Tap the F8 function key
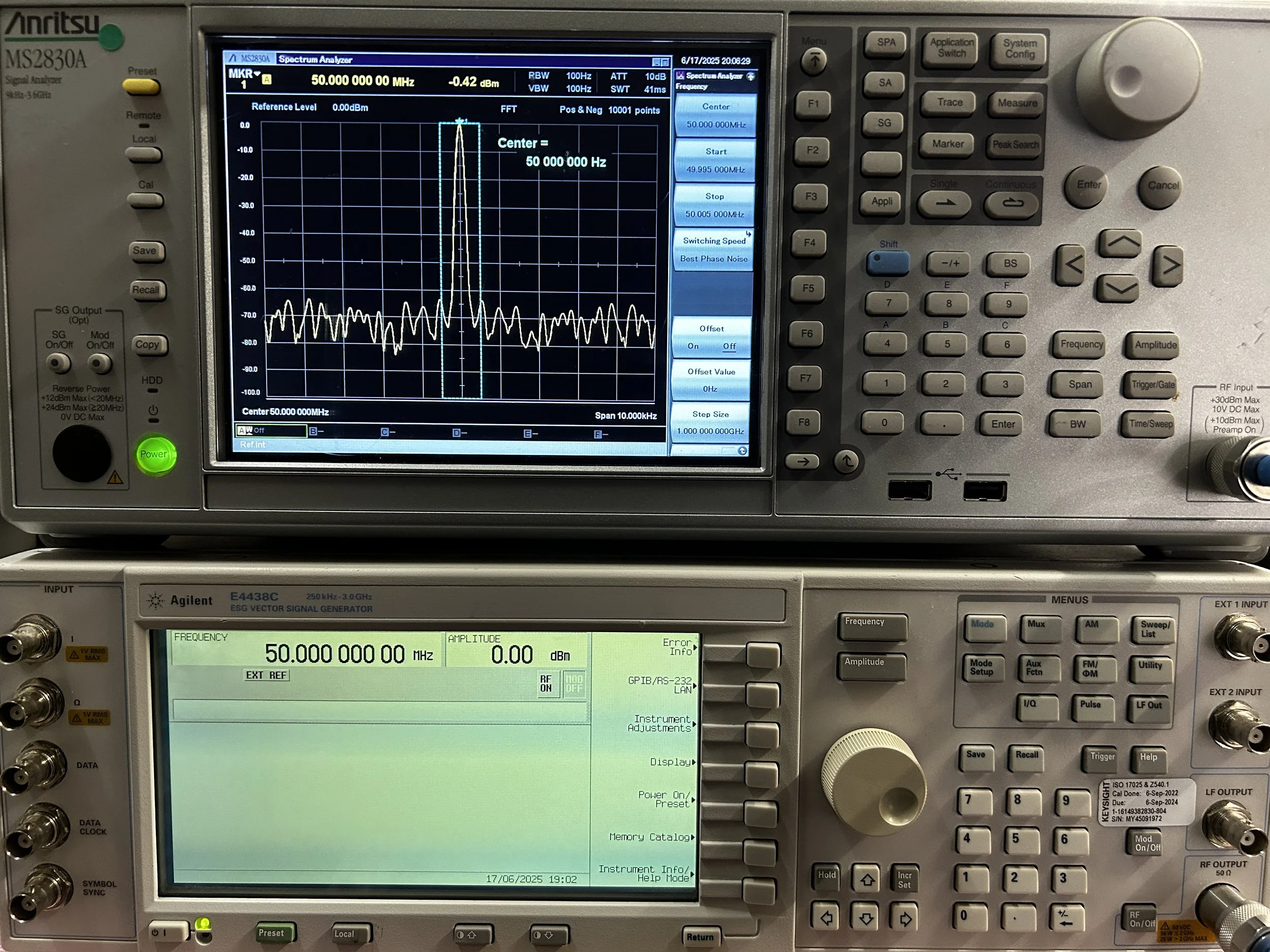 tap(804, 423)
